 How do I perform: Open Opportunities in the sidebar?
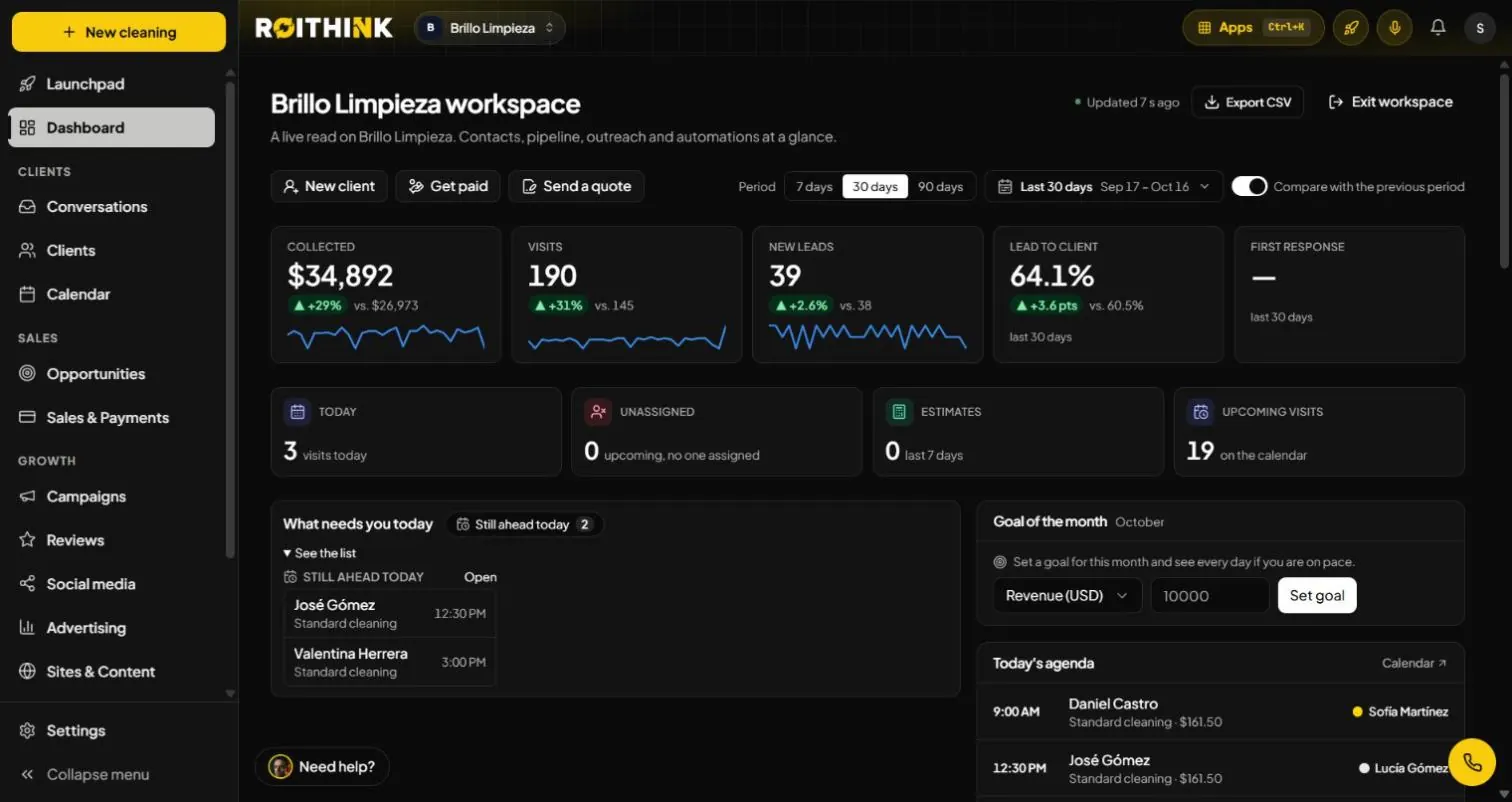click(112, 374)
